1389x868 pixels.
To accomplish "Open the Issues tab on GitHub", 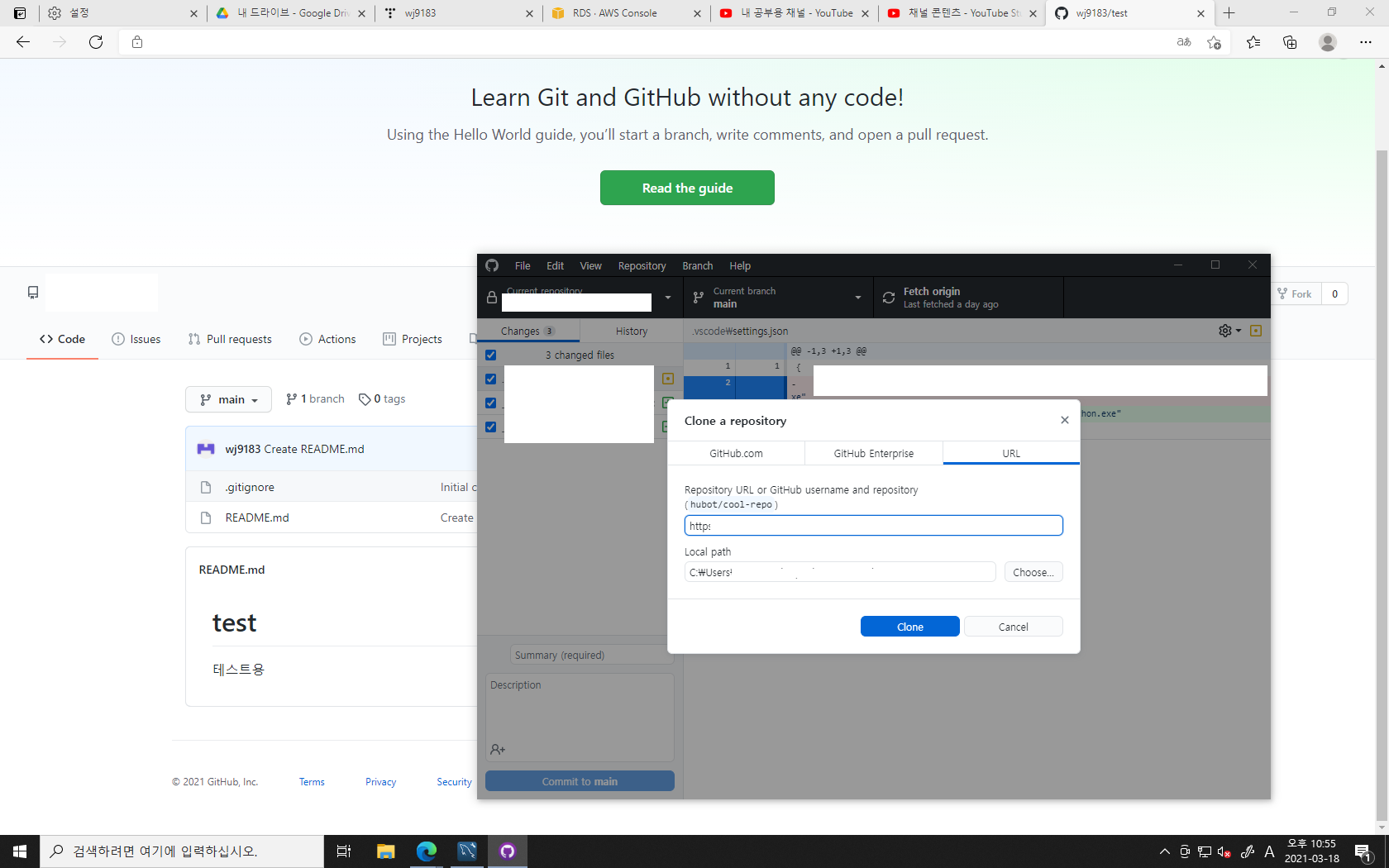I will (136, 339).
